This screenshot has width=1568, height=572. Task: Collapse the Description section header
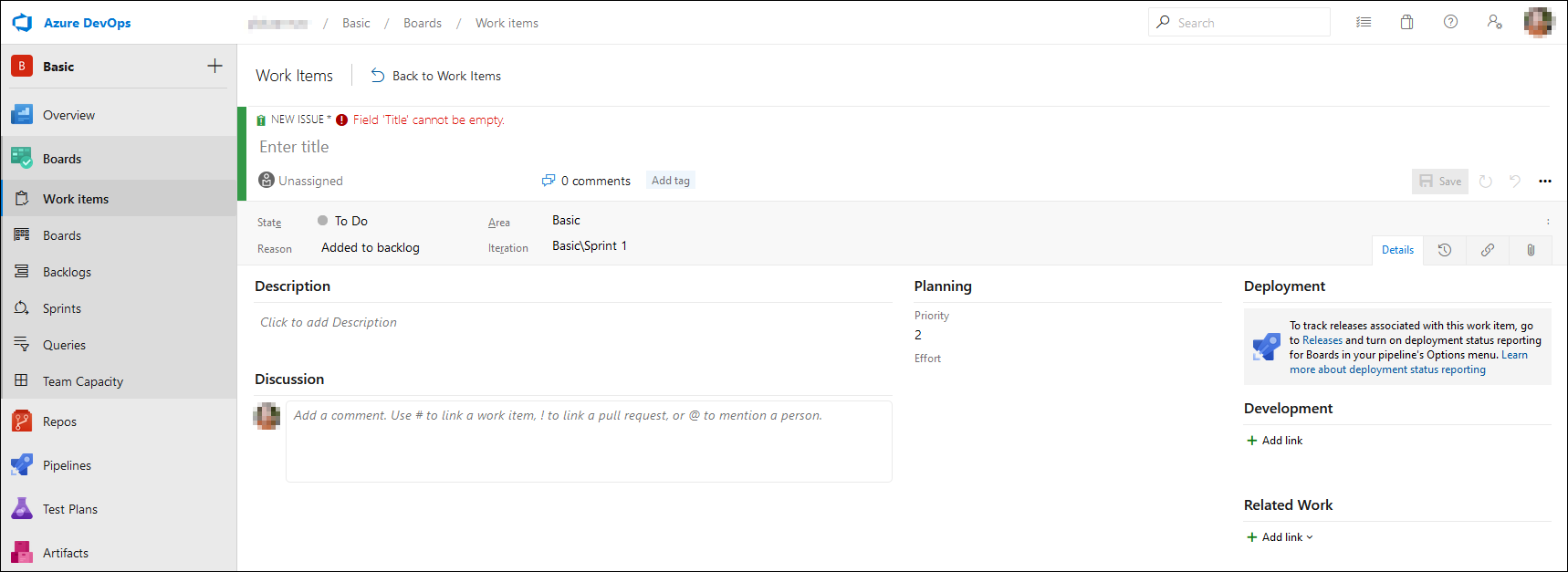[292, 286]
